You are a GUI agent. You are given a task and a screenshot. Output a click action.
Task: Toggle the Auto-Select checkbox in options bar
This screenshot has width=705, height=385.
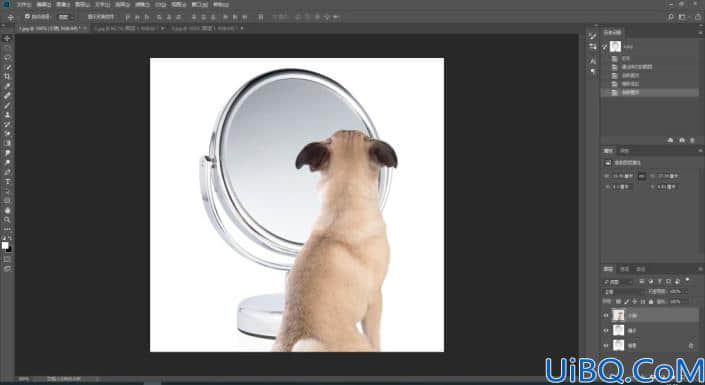point(27,17)
